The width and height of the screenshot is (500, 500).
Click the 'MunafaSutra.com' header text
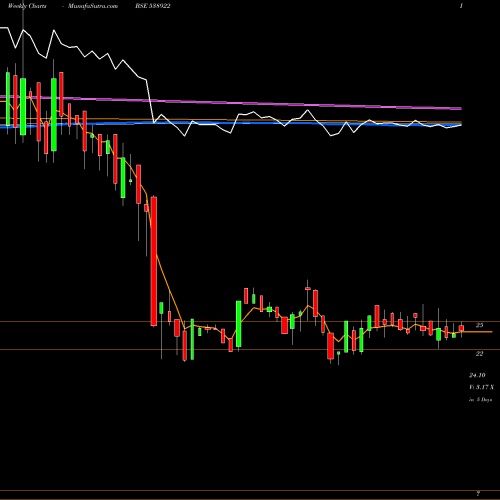[x=93, y=6]
